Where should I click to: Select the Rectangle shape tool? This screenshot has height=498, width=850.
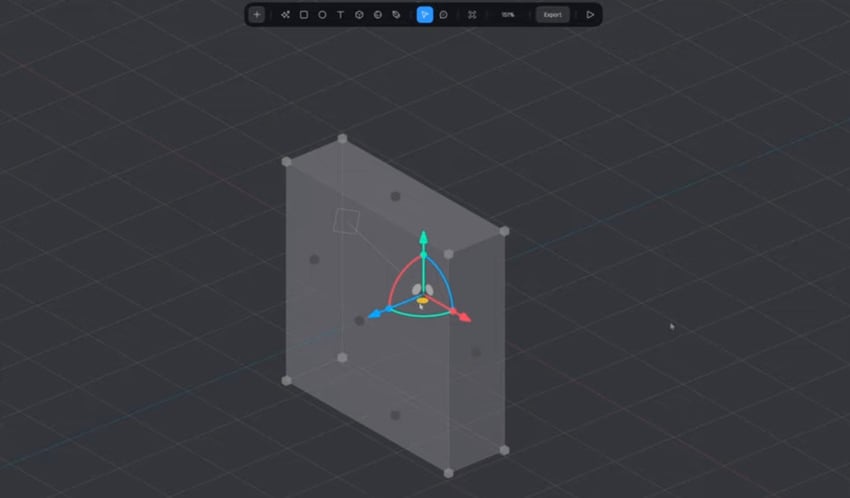[x=304, y=15]
